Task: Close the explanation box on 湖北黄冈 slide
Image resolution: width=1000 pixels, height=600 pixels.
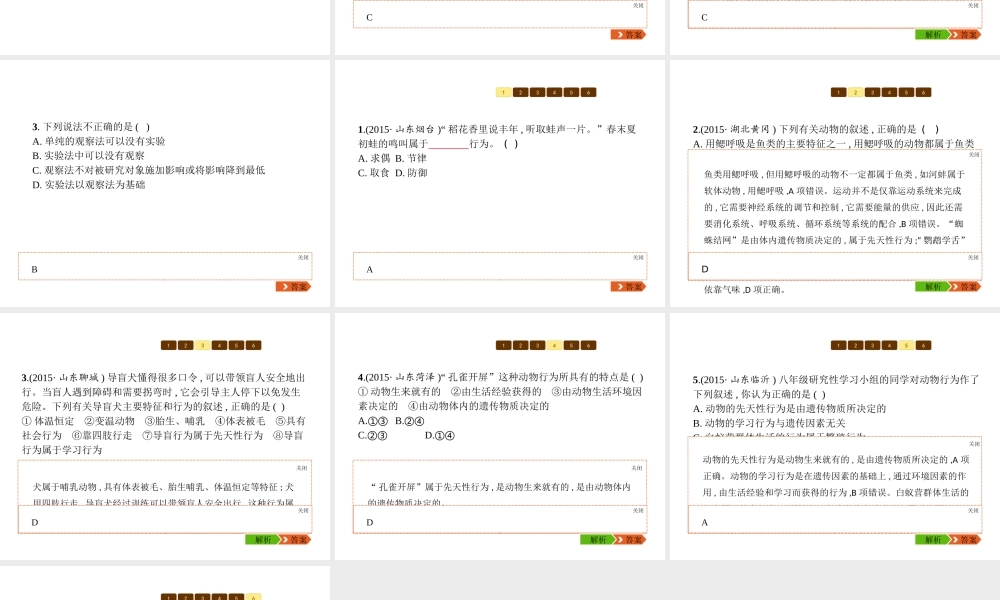Action: (x=974, y=154)
